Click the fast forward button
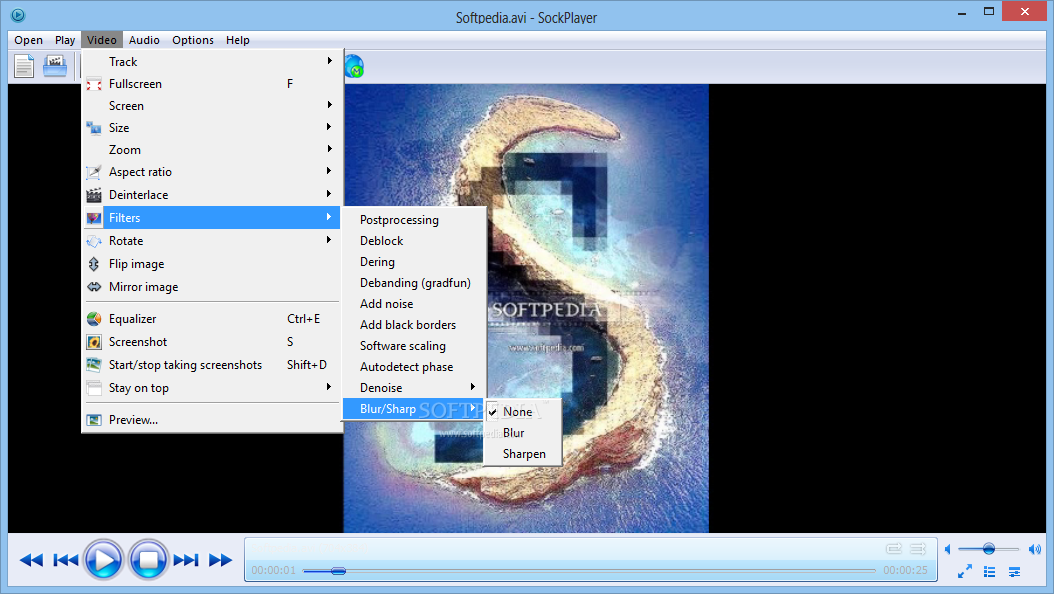Image resolution: width=1054 pixels, height=594 pixels. tap(220, 560)
